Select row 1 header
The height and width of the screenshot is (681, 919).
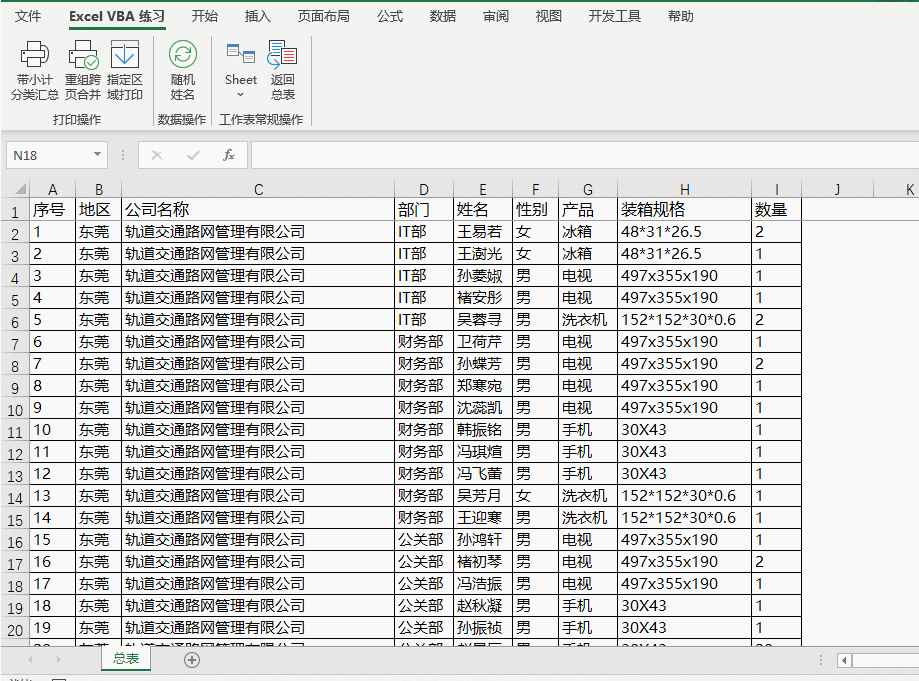pos(15,212)
